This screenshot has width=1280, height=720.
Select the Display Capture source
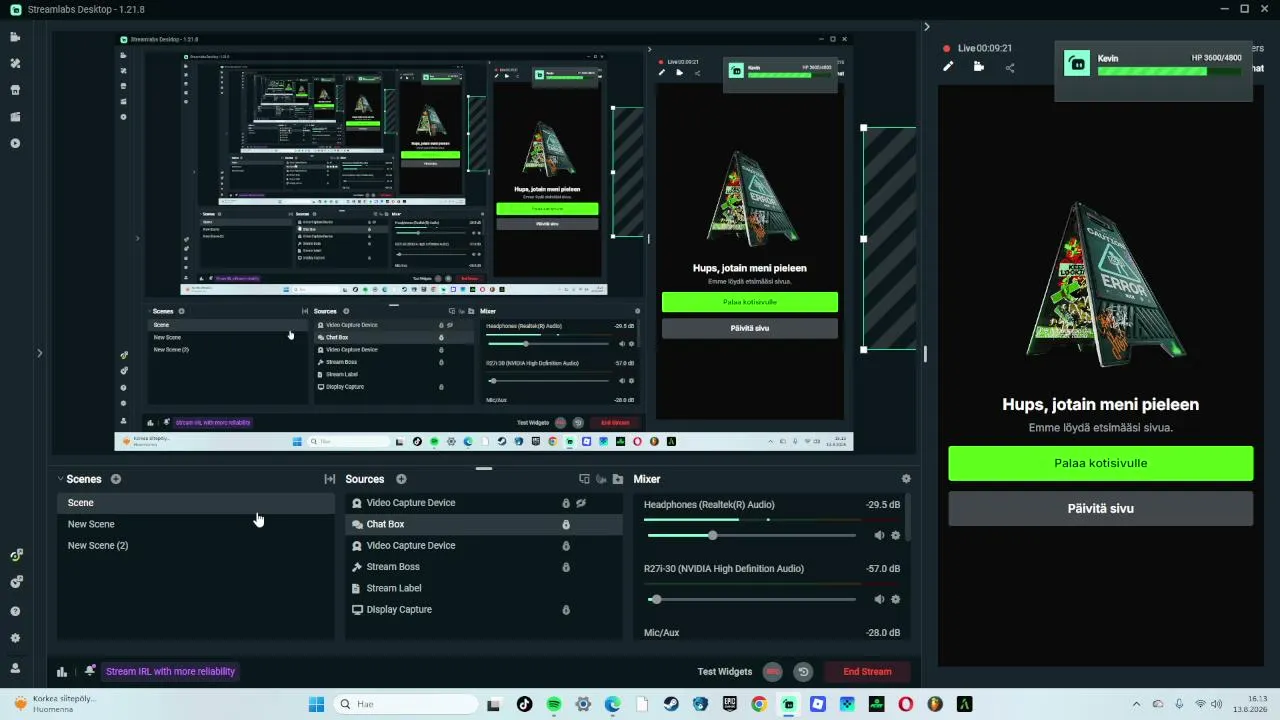coord(484,610)
